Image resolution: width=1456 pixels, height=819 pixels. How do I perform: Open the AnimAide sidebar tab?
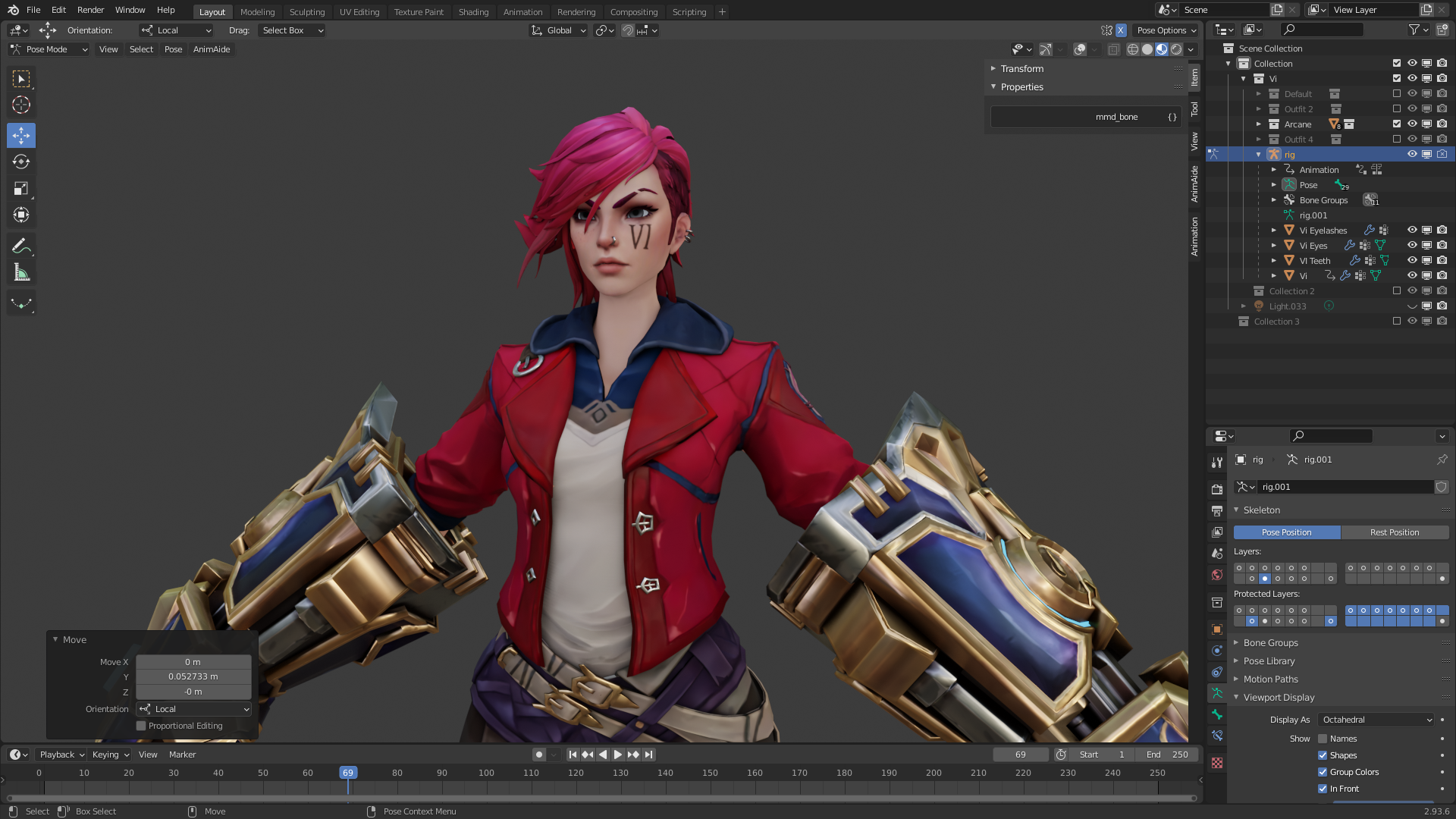1194,184
